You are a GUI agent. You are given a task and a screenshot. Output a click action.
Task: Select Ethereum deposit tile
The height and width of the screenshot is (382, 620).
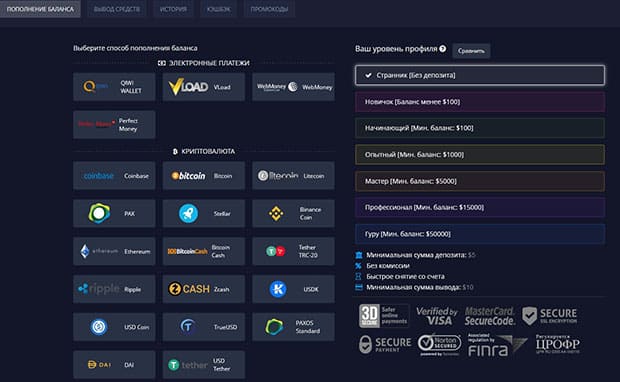[114, 251]
